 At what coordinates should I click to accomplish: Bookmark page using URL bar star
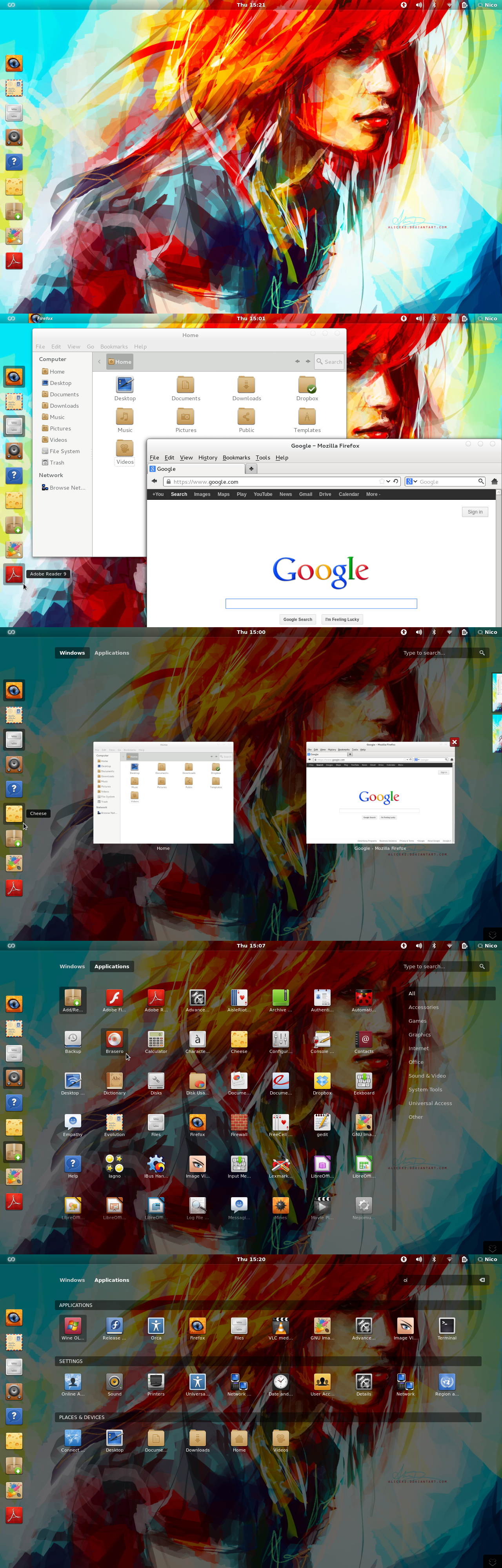click(x=382, y=481)
